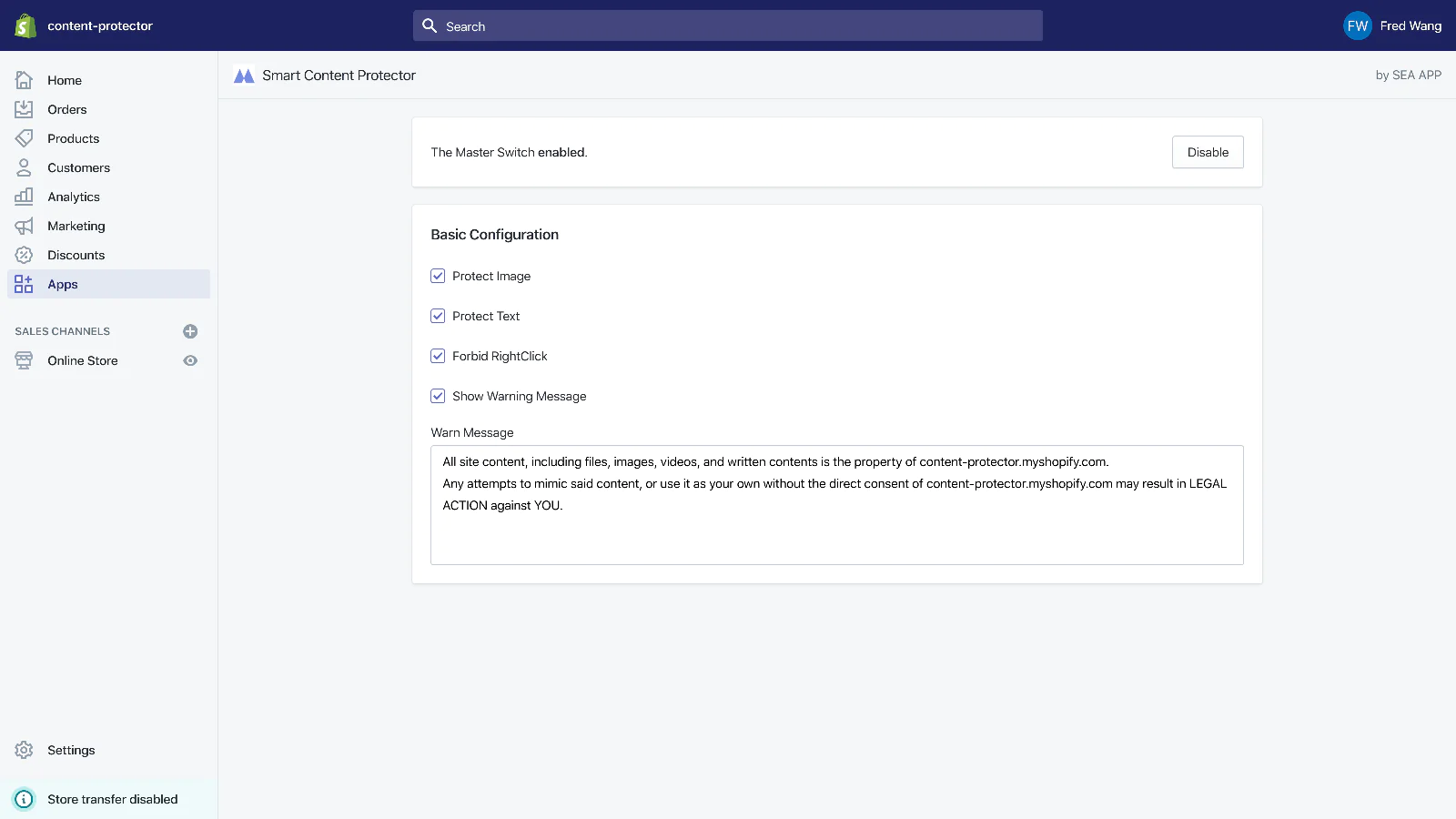Select the Products tag icon

tap(25, 138)
